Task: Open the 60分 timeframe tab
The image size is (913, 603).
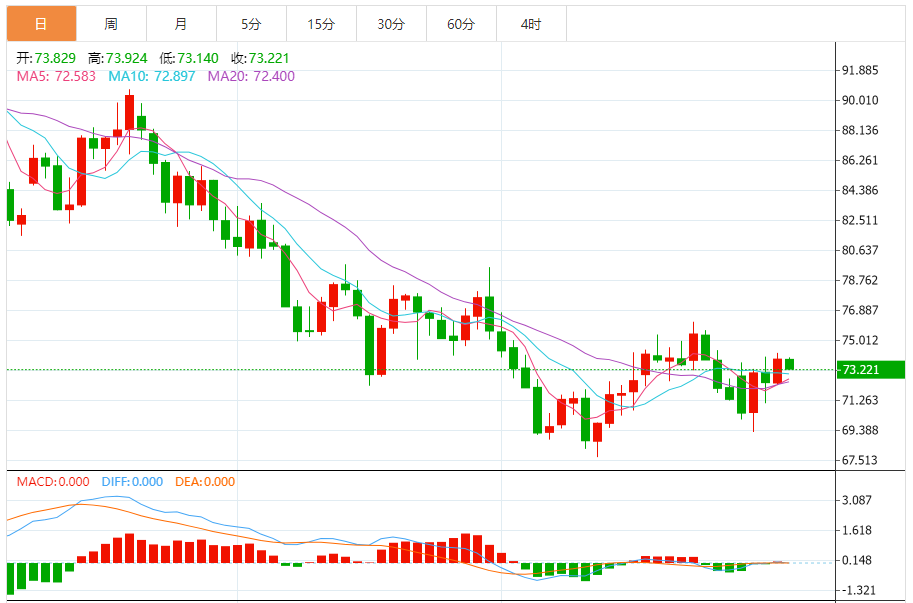Action: pyautogui.click(x=461, y=24)
